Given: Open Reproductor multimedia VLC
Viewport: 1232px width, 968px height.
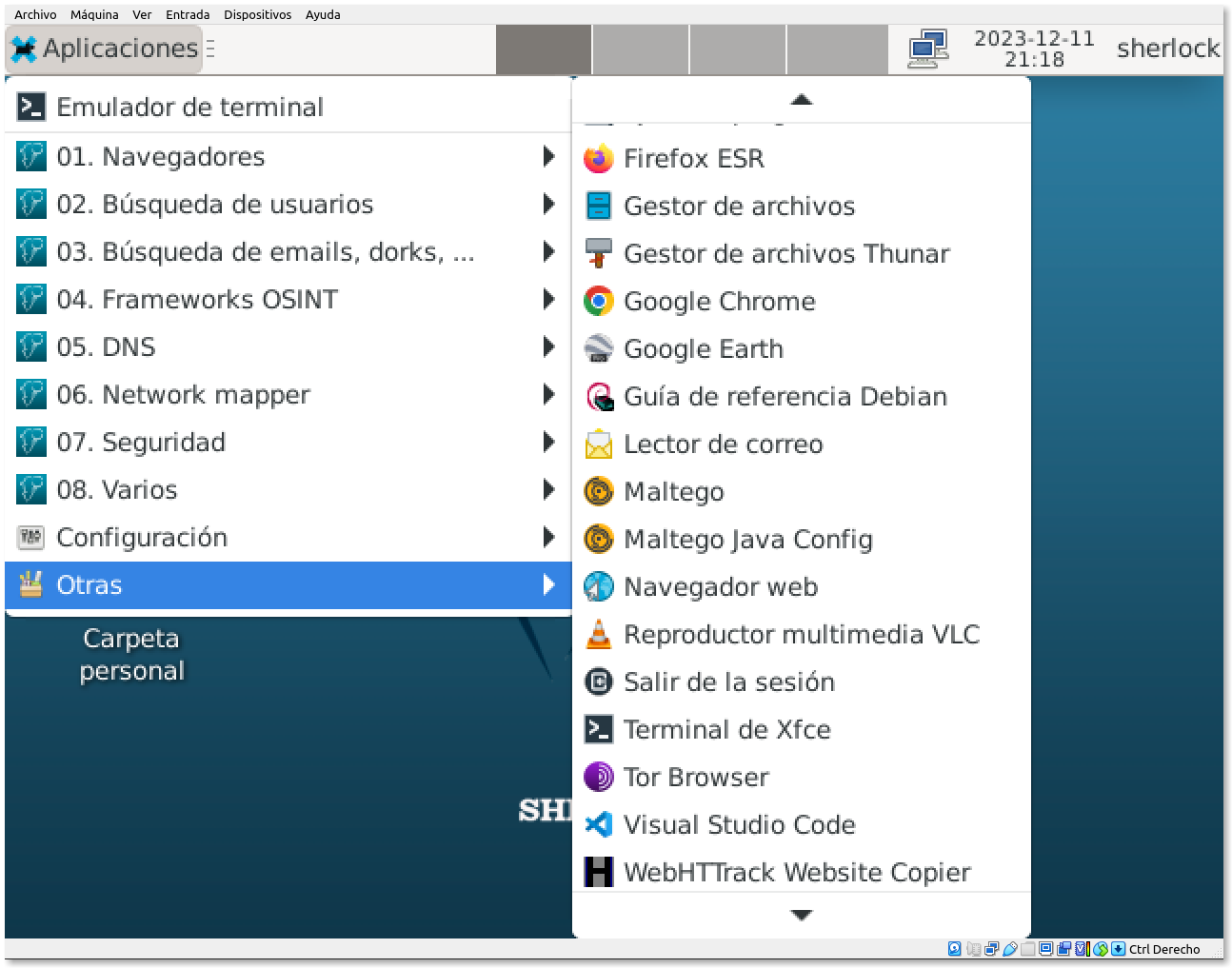Looking at the screenshot, I should [802, 634].
